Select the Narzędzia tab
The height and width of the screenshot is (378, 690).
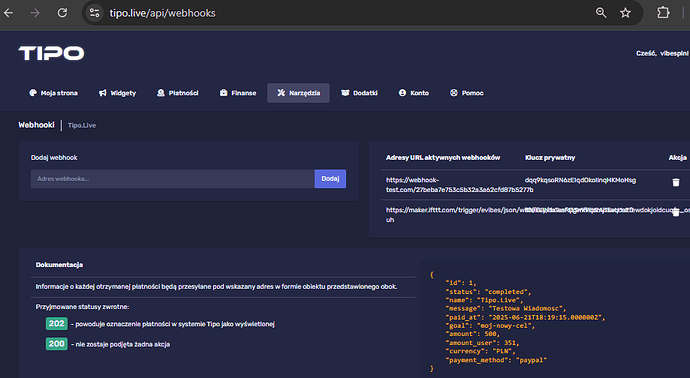(298, 93)
